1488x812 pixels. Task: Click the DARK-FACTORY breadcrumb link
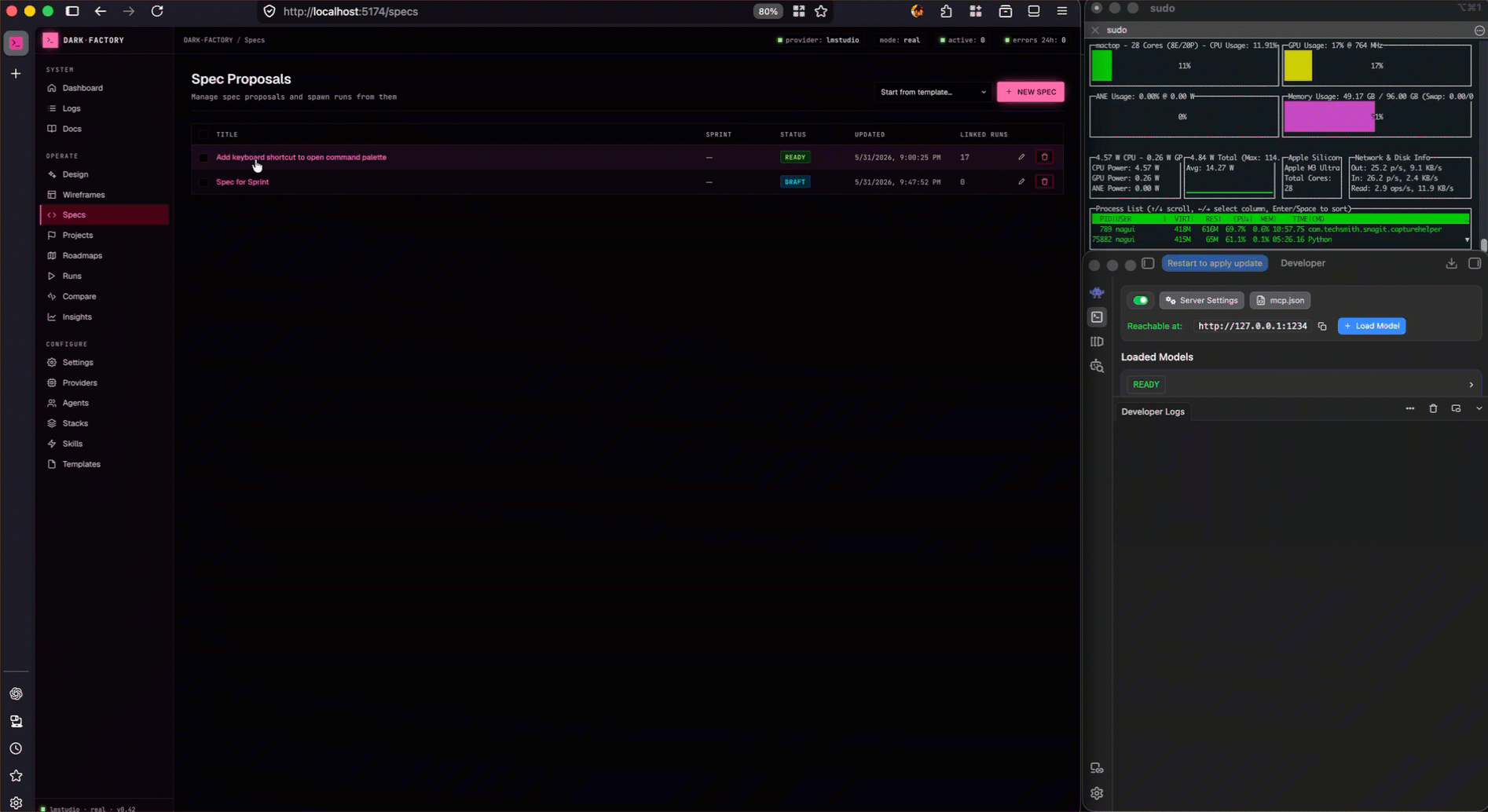click(x=208, y=40)
